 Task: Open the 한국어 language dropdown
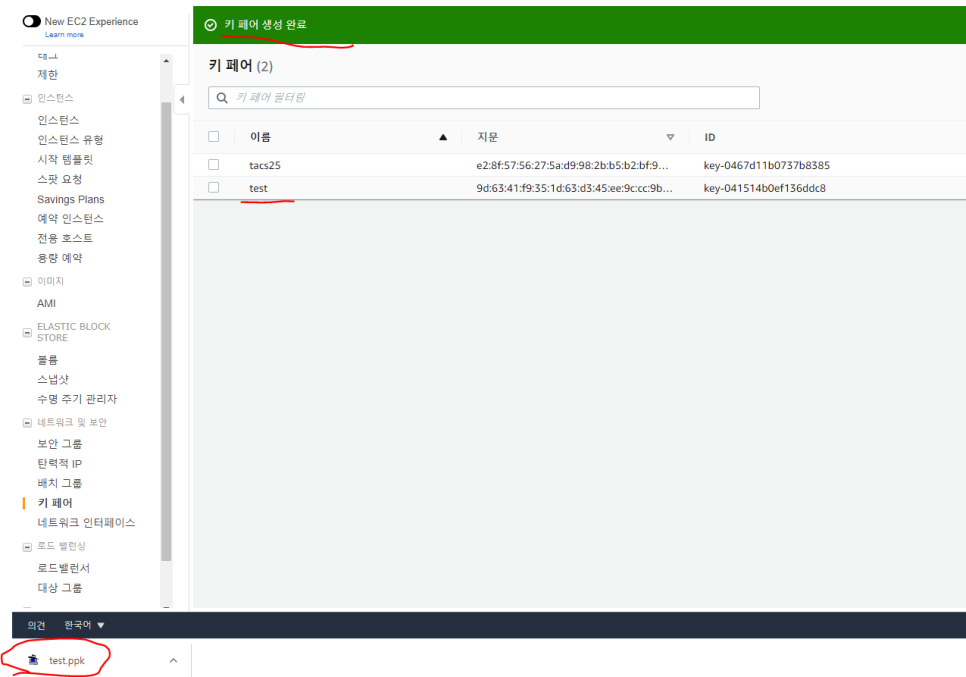click(84, 625)
